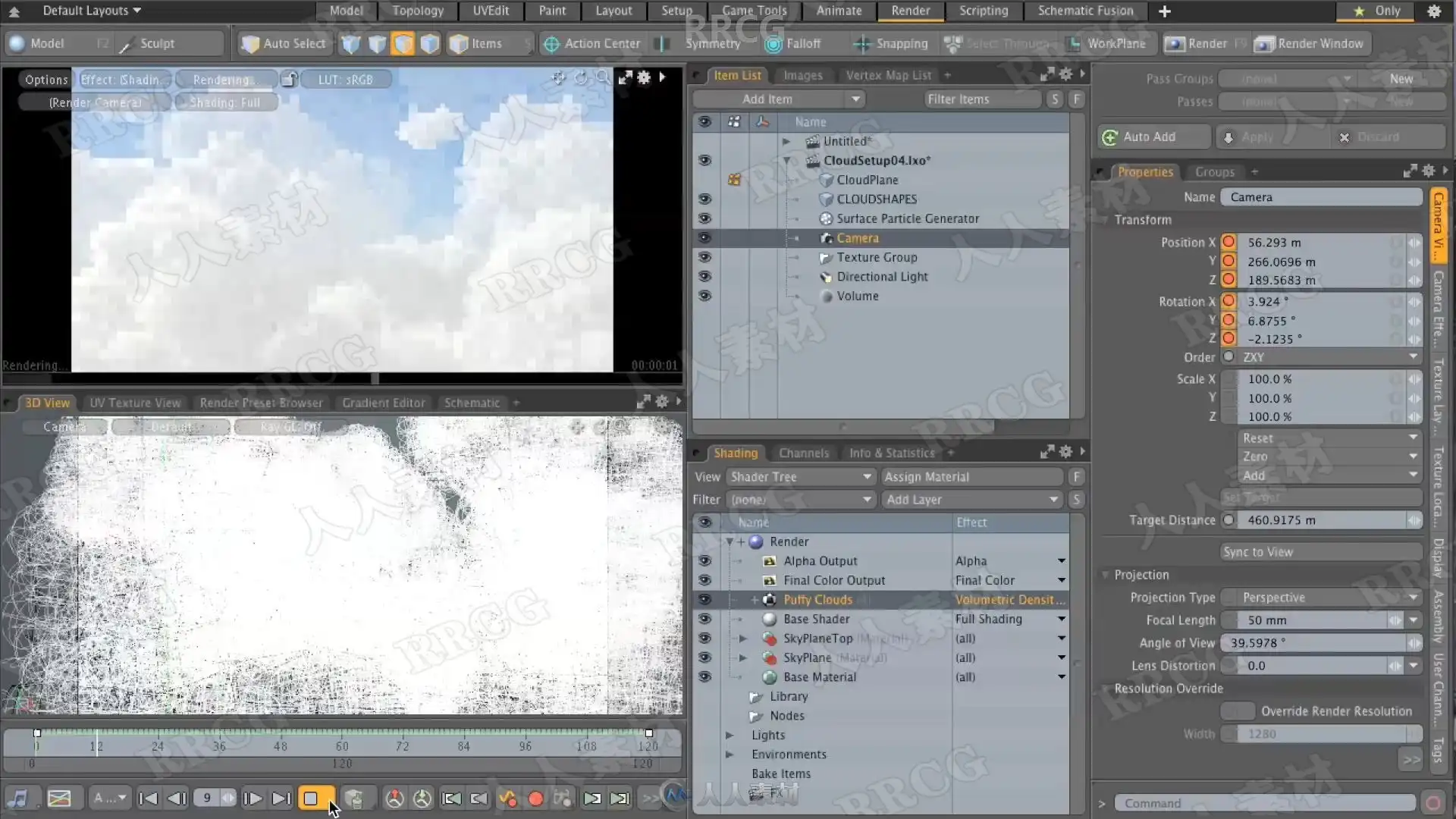Click the Auto Add button
Image resolution: width=1456 pixels, height=819 pixels.
1150,137
